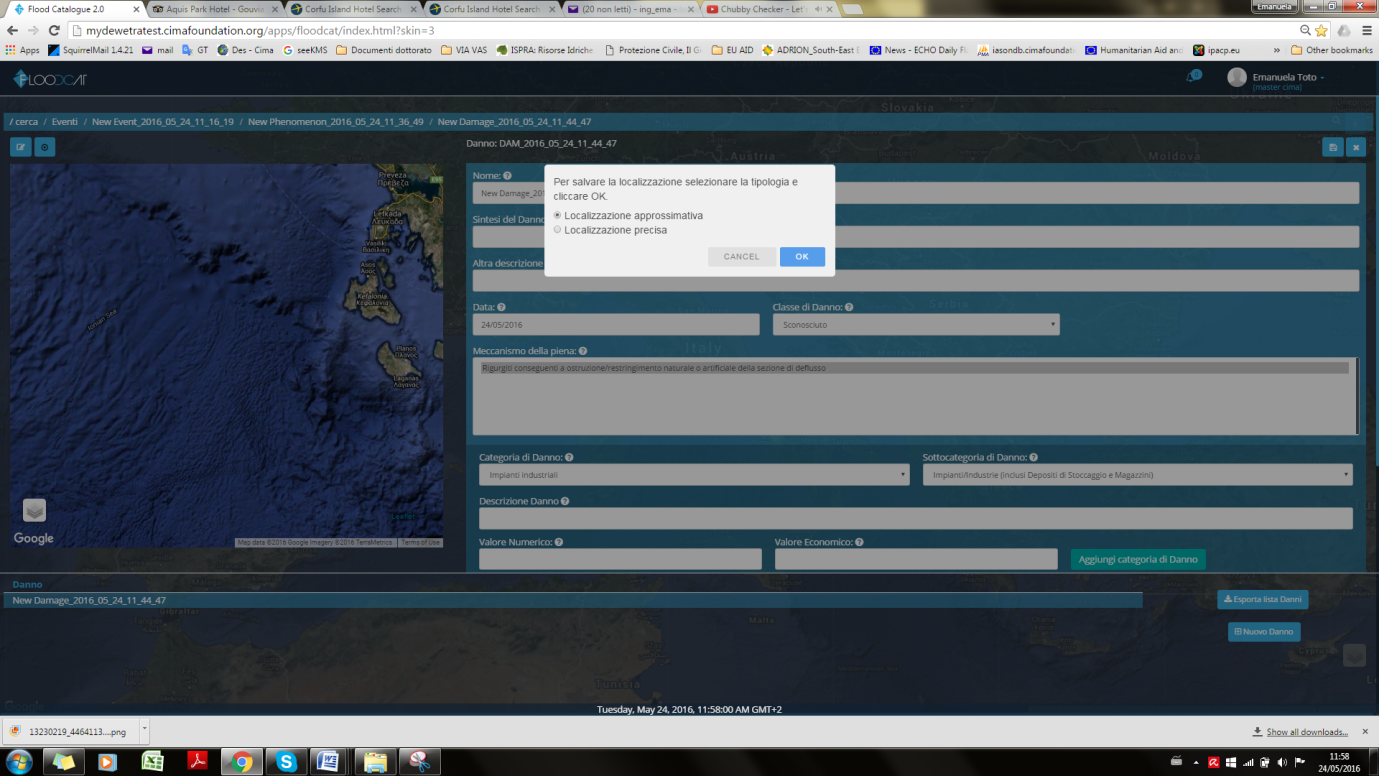The image size is (1379, 776).
Task: Go to 'cerca' in the breadcrumb
Action: (26, 122)
